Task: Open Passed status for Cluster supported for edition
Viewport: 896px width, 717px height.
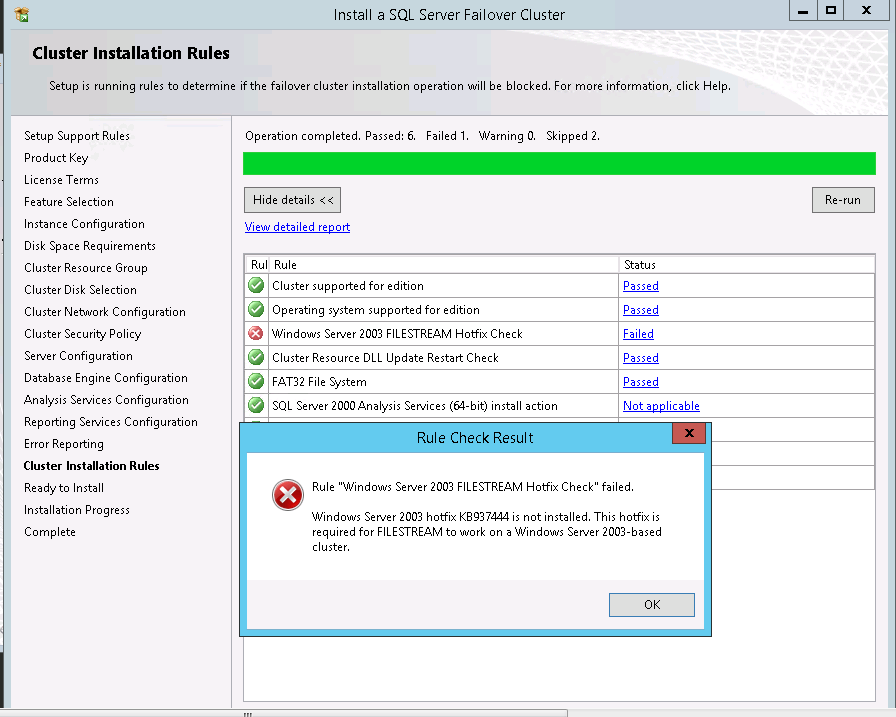Action: tap(641, 286)
